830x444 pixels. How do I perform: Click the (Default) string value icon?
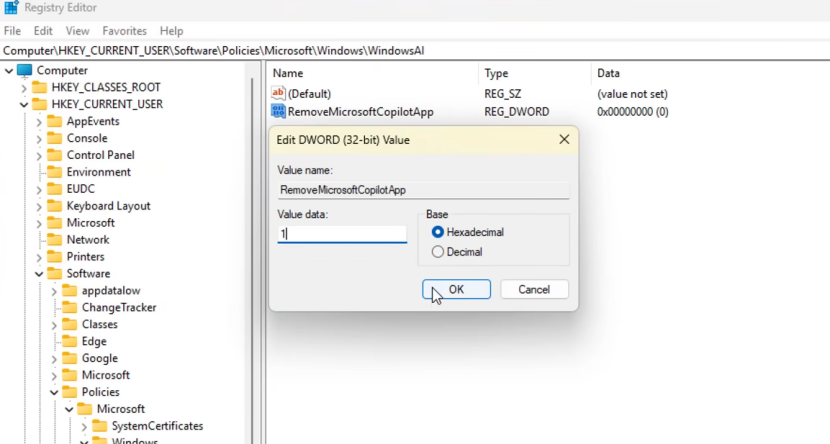pyautogui.click(x=278, y=94)
